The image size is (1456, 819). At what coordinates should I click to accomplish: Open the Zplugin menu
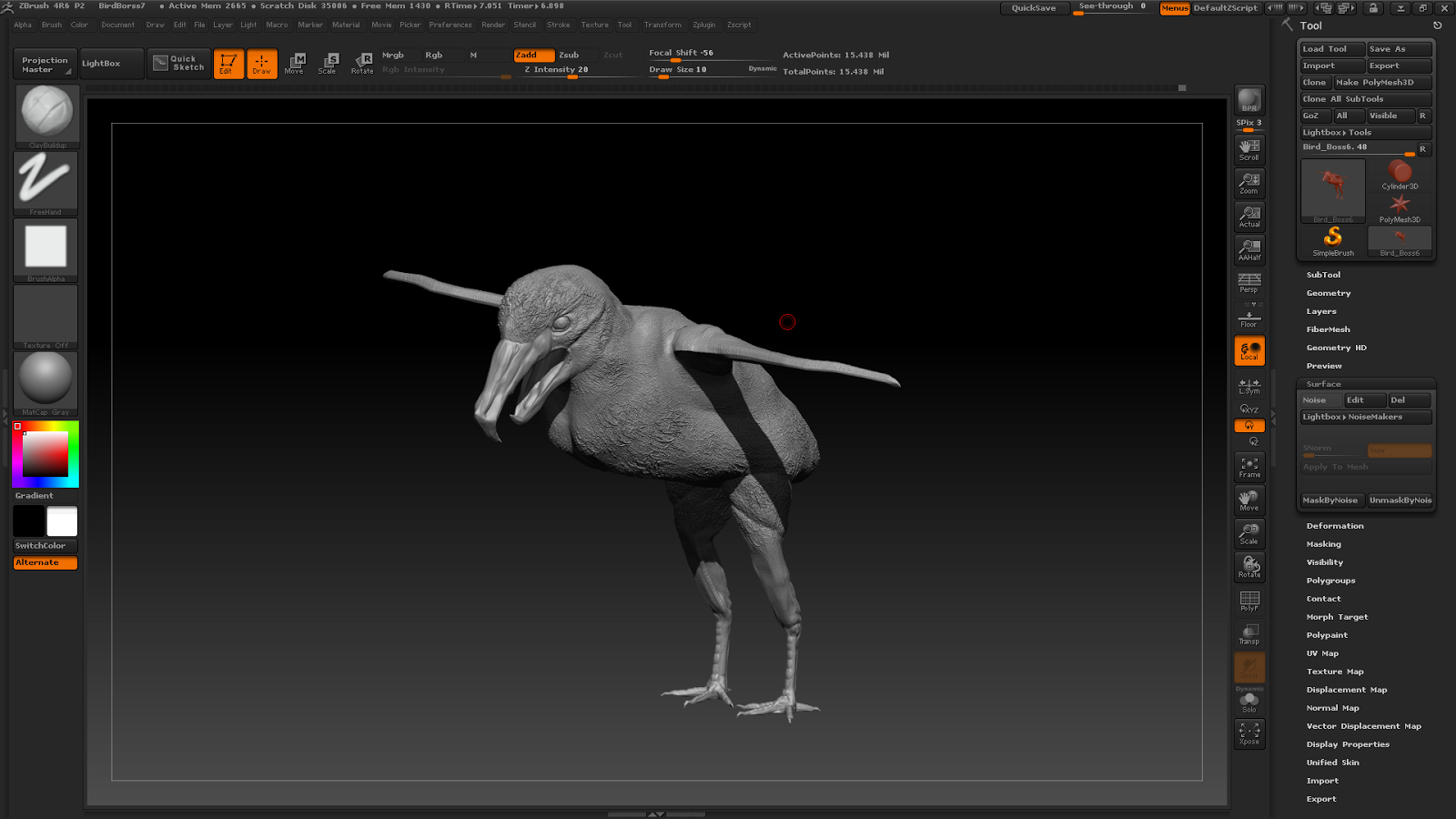[x=703, y=25]
